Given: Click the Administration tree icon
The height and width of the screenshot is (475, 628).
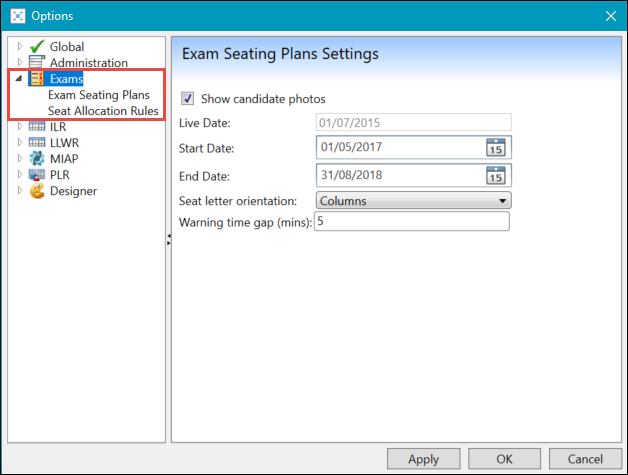Looking at the screenshot, I should (37, 63).
